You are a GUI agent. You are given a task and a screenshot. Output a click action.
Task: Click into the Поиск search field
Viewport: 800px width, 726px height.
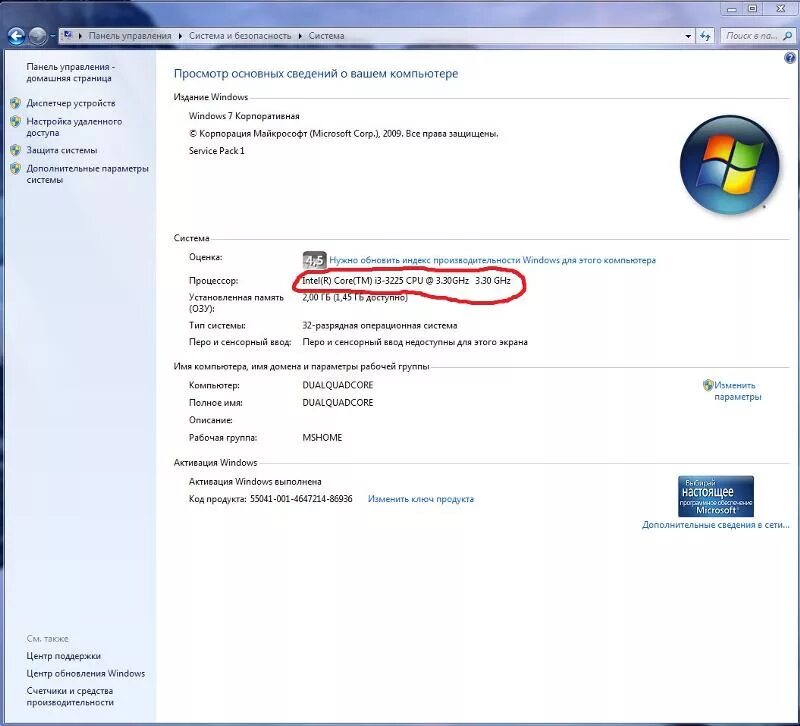pyautogui.click(x=751, y=36)
